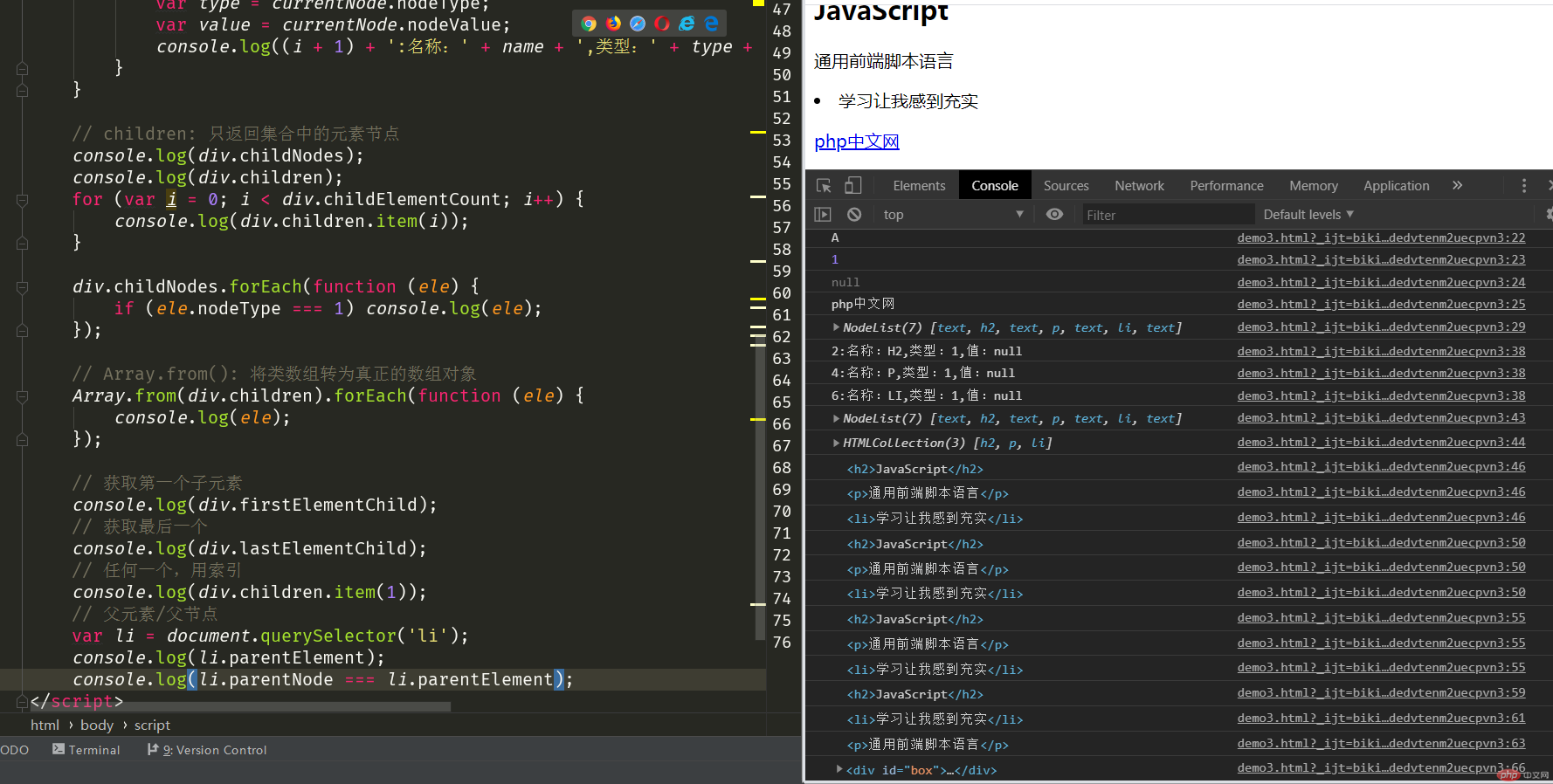Open the Terminal tool window icon
The width and height of the screenshot is (1553, 784).
(x=59, y=749)
